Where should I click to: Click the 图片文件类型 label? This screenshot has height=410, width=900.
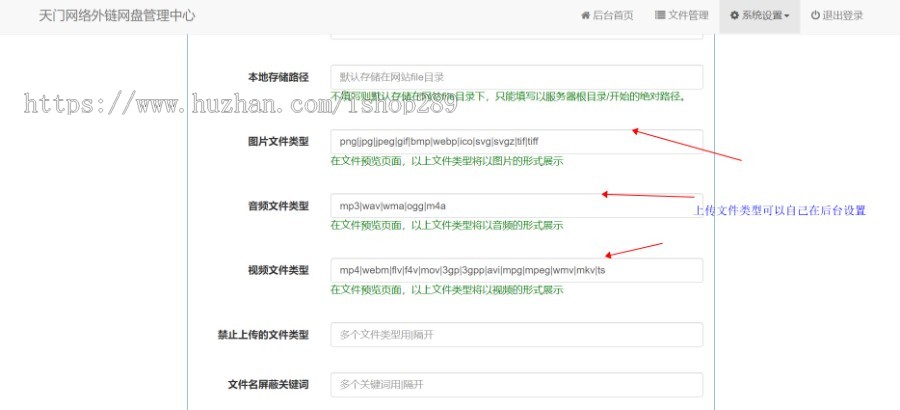[x=278, y=142]
